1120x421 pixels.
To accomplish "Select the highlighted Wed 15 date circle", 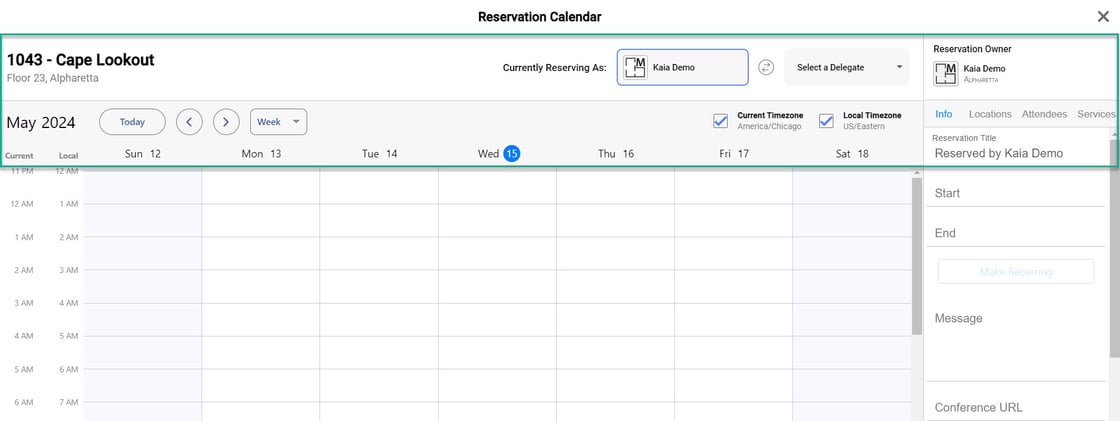I will (511, 154).
